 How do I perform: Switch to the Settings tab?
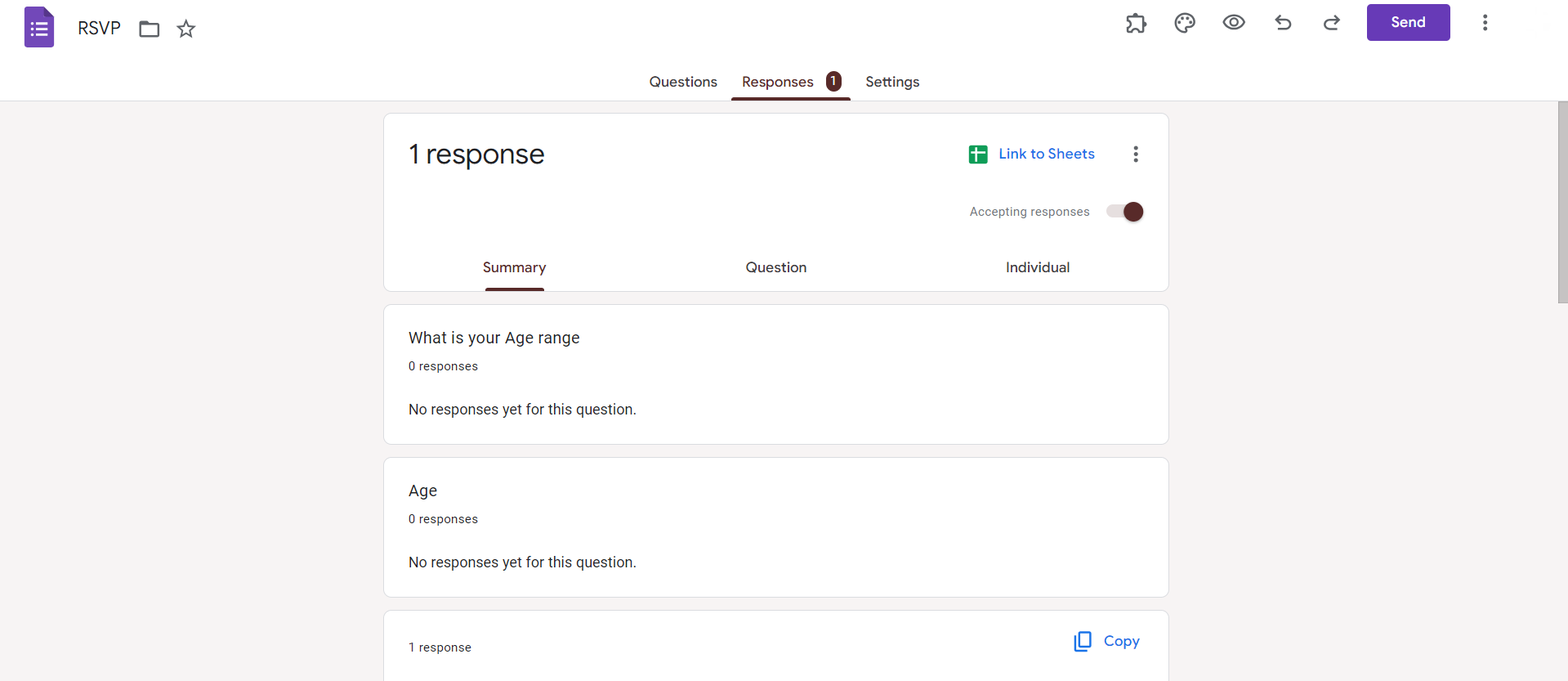point(892,82)
